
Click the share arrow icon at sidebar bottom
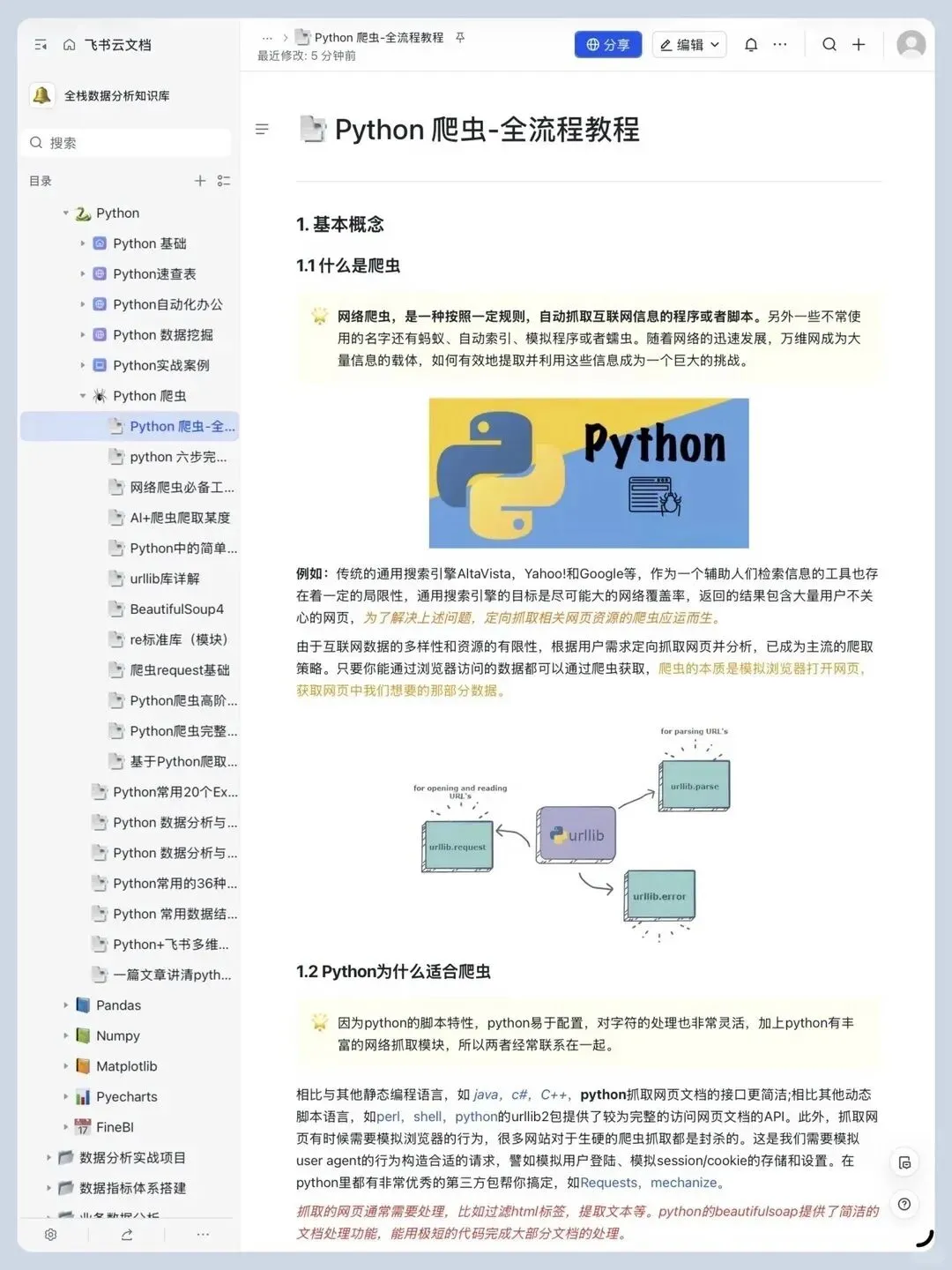pyautogui.click(x=127, y=1235)
